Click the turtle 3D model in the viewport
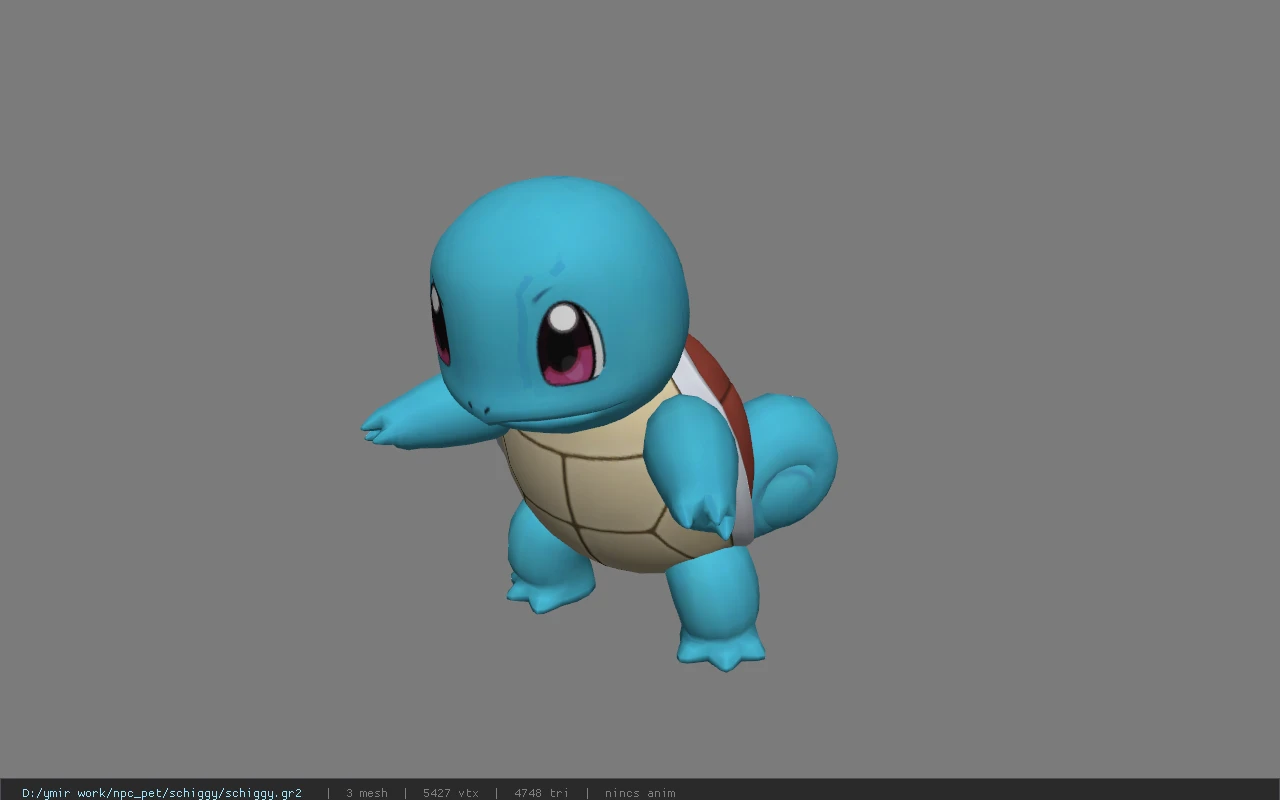The width and height of the screenshot is (1280, 800). coord(599,423)
